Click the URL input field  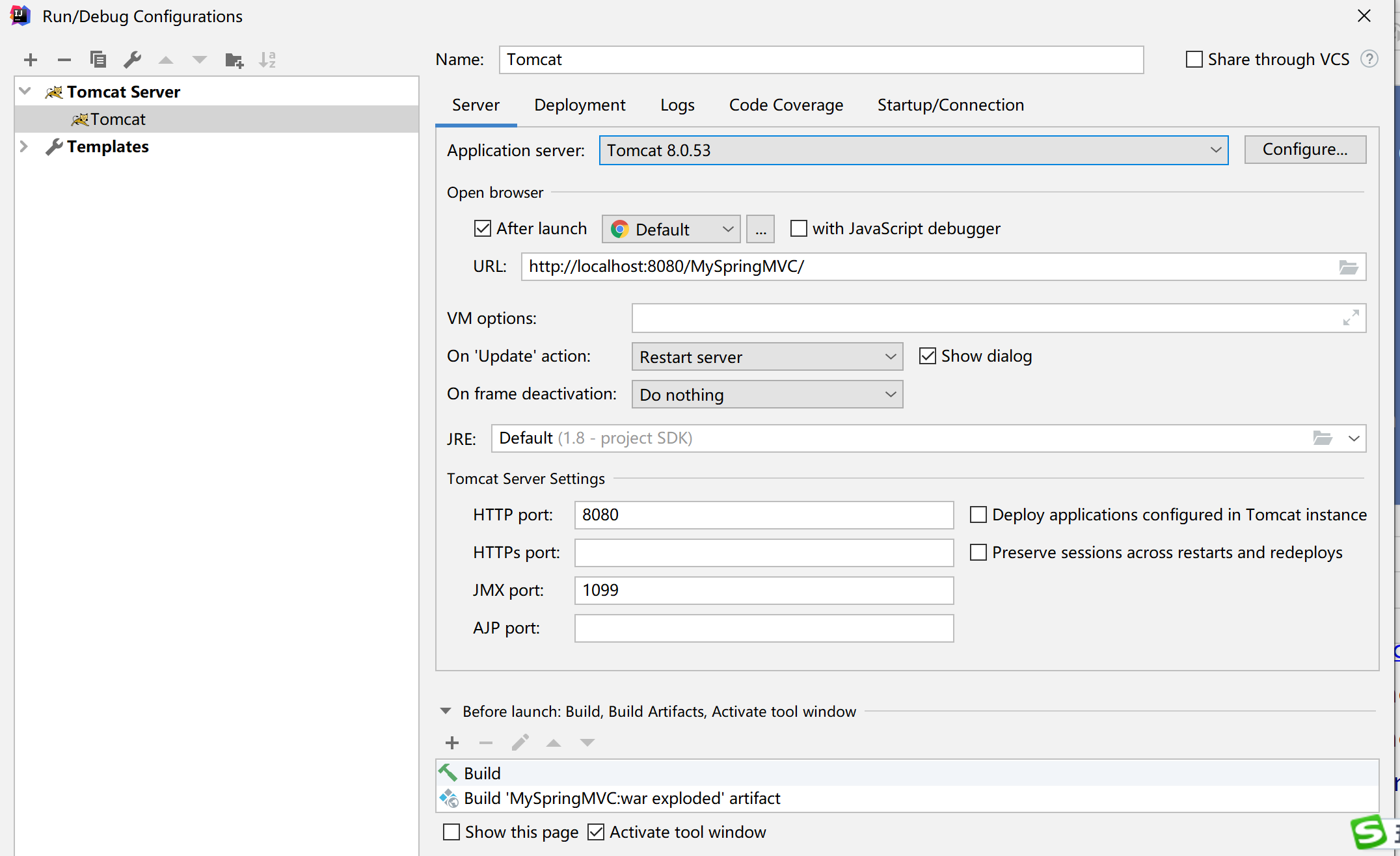(x=943, y=267)
